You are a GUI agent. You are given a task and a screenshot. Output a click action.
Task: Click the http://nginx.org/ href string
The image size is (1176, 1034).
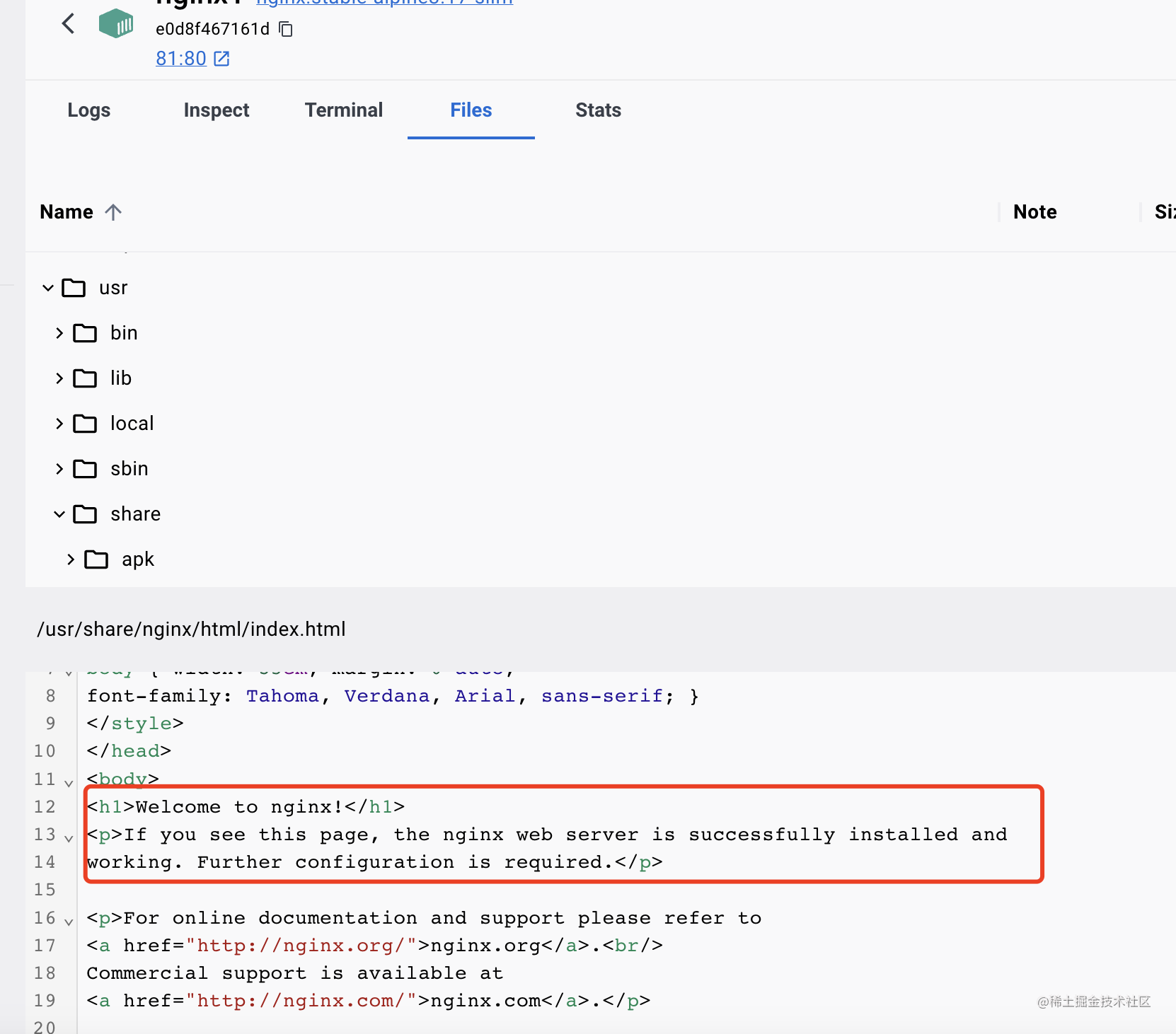click(301, 946)
